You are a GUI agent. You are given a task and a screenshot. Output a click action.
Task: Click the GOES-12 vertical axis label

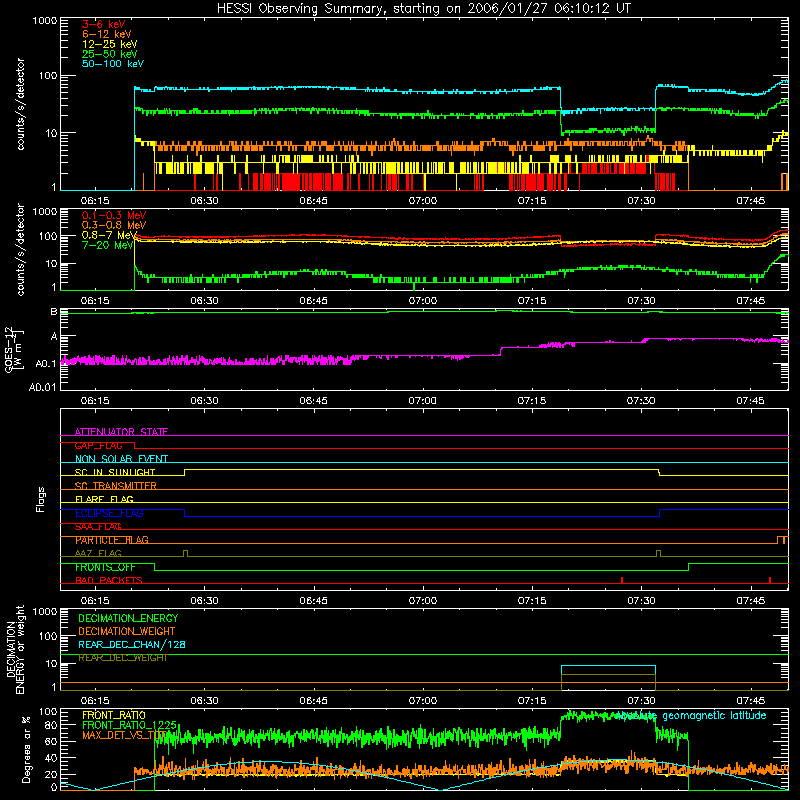coord(13,349)
